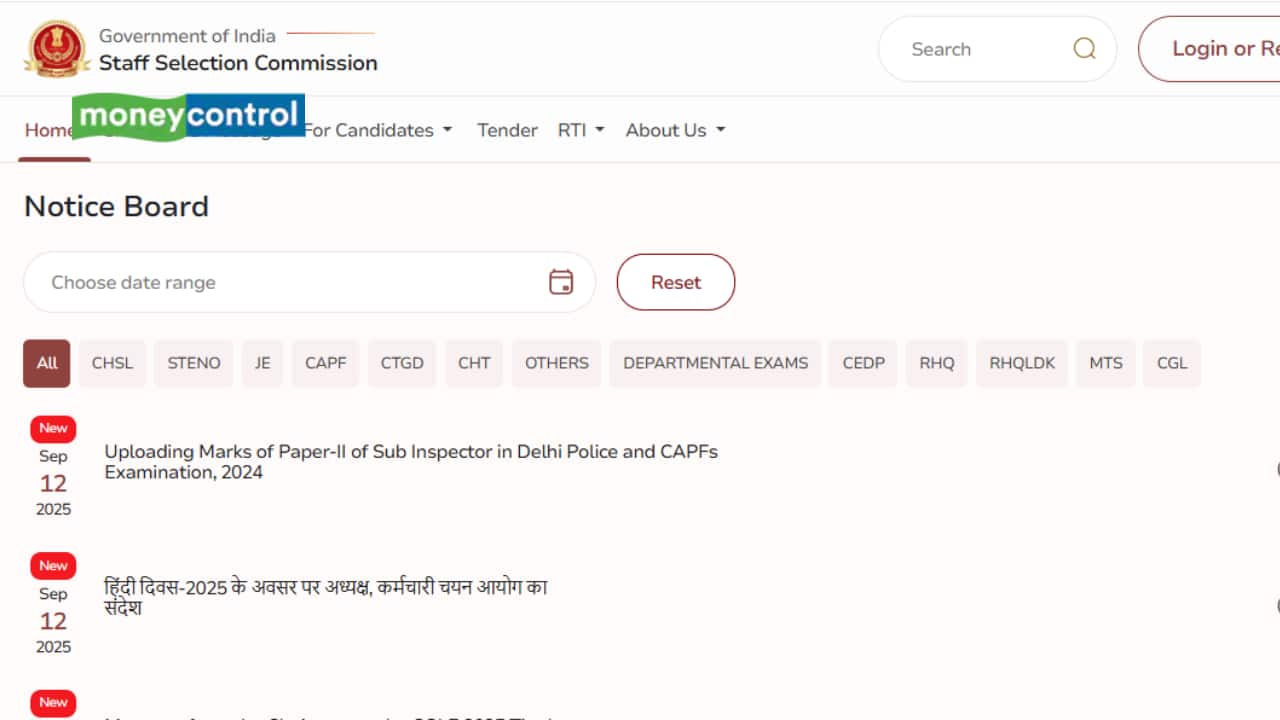
Task: Filter notices by CAPF category
Action: 325,363
